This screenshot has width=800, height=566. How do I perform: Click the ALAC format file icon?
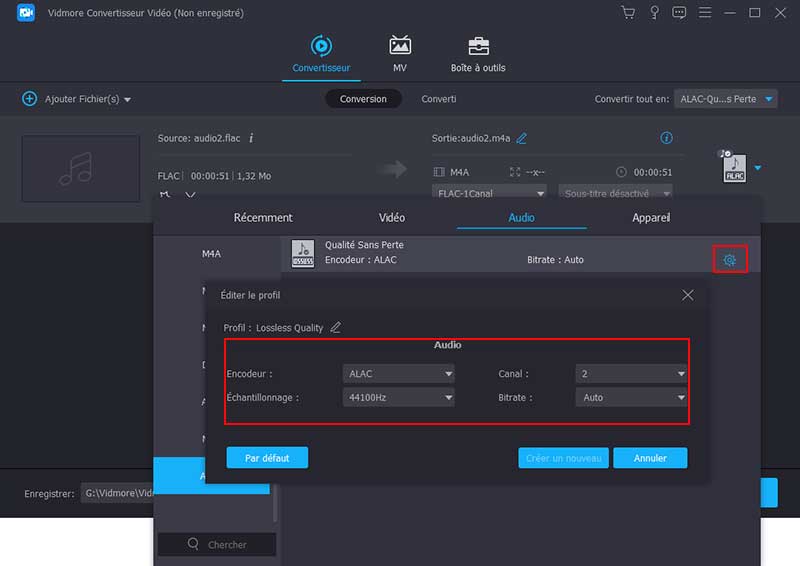(x=734, y=168)
